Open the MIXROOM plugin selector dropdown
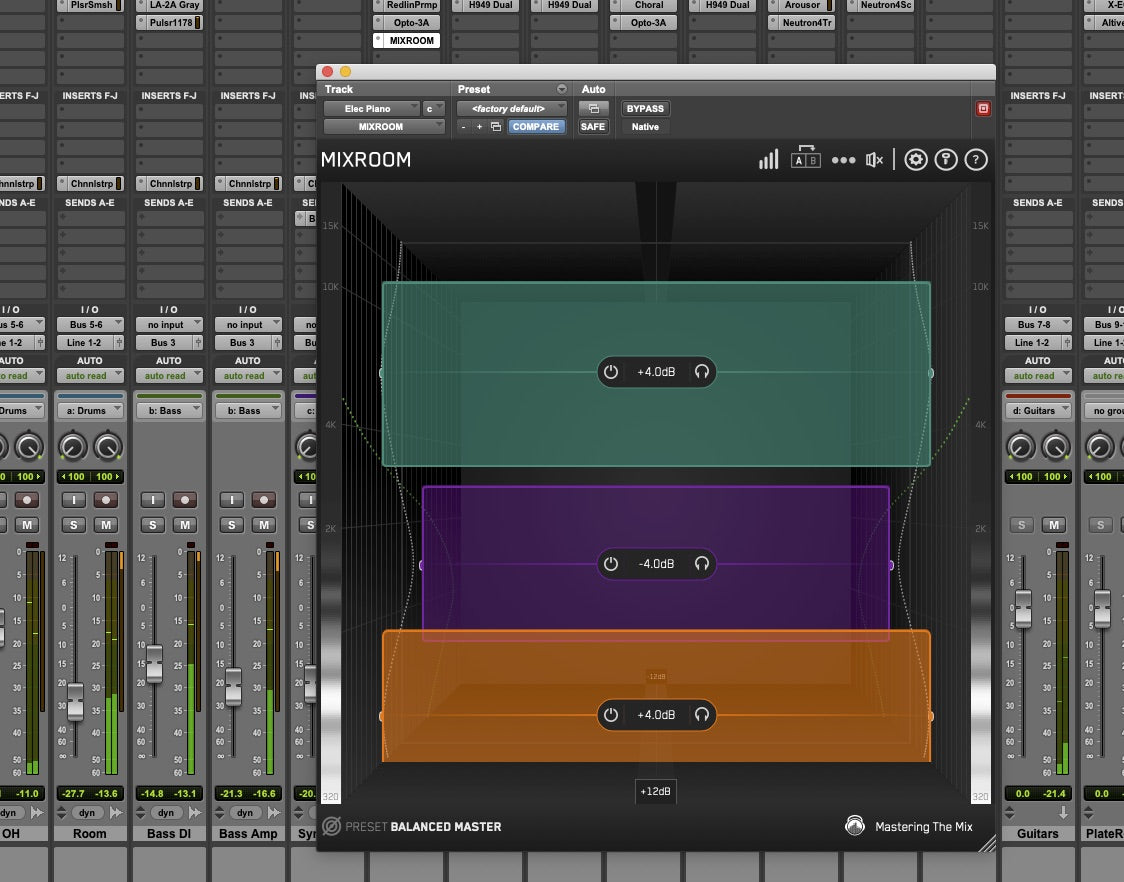 click(384, 126)
